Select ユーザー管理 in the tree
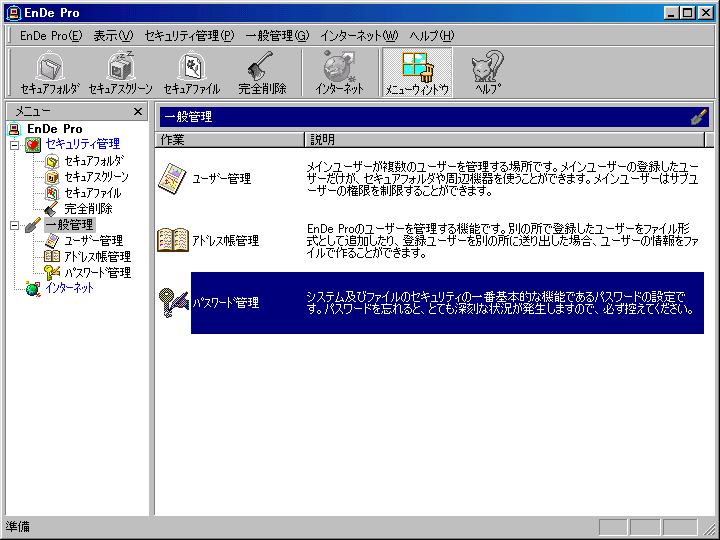The width and height of the screenshot is (720, 540). 93,241
